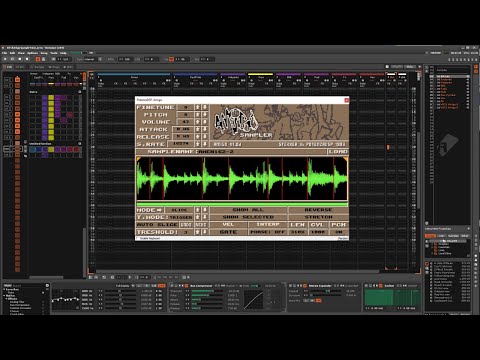Image resolution: width=480 pixels, height=360 pixels.
Task: Increase Finetune with its up arrow
Action: [x=197, y=107]
